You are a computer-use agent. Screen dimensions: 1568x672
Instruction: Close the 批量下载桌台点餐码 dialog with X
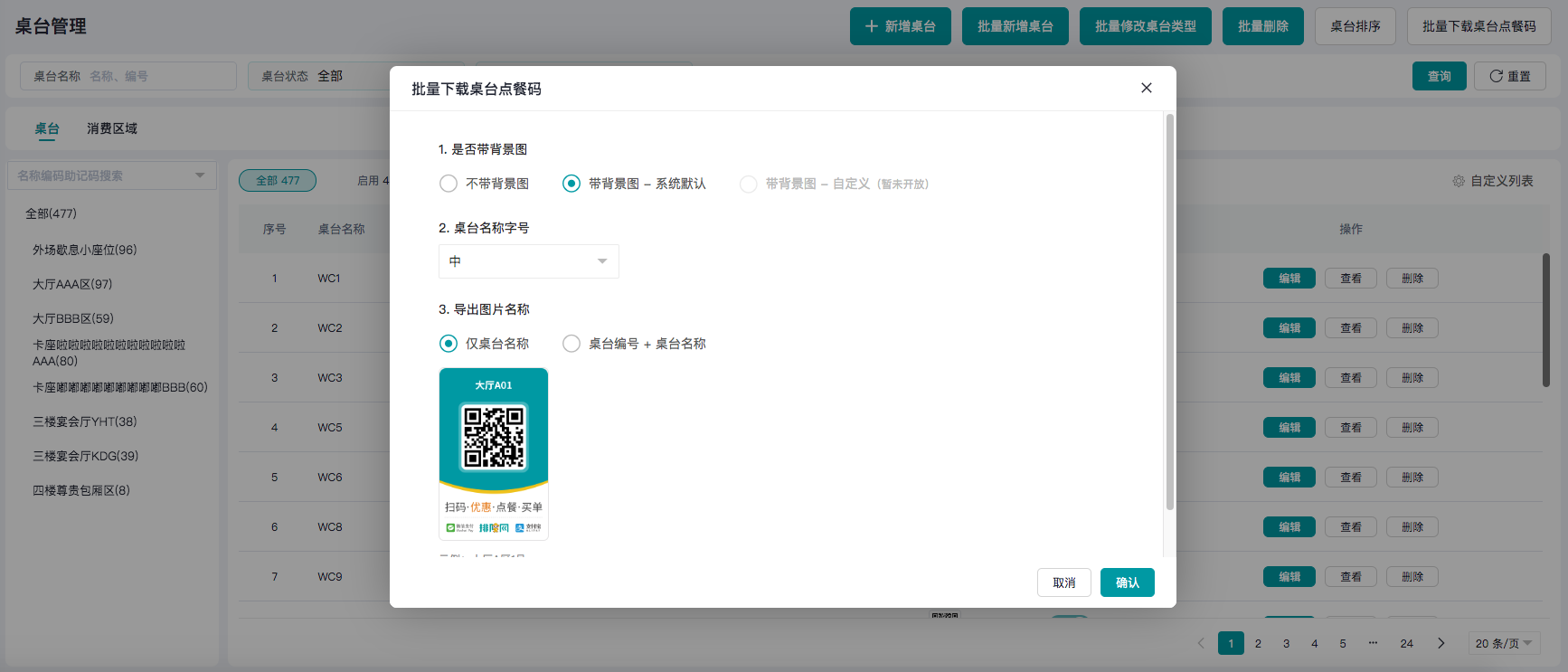pos(1147,88)
